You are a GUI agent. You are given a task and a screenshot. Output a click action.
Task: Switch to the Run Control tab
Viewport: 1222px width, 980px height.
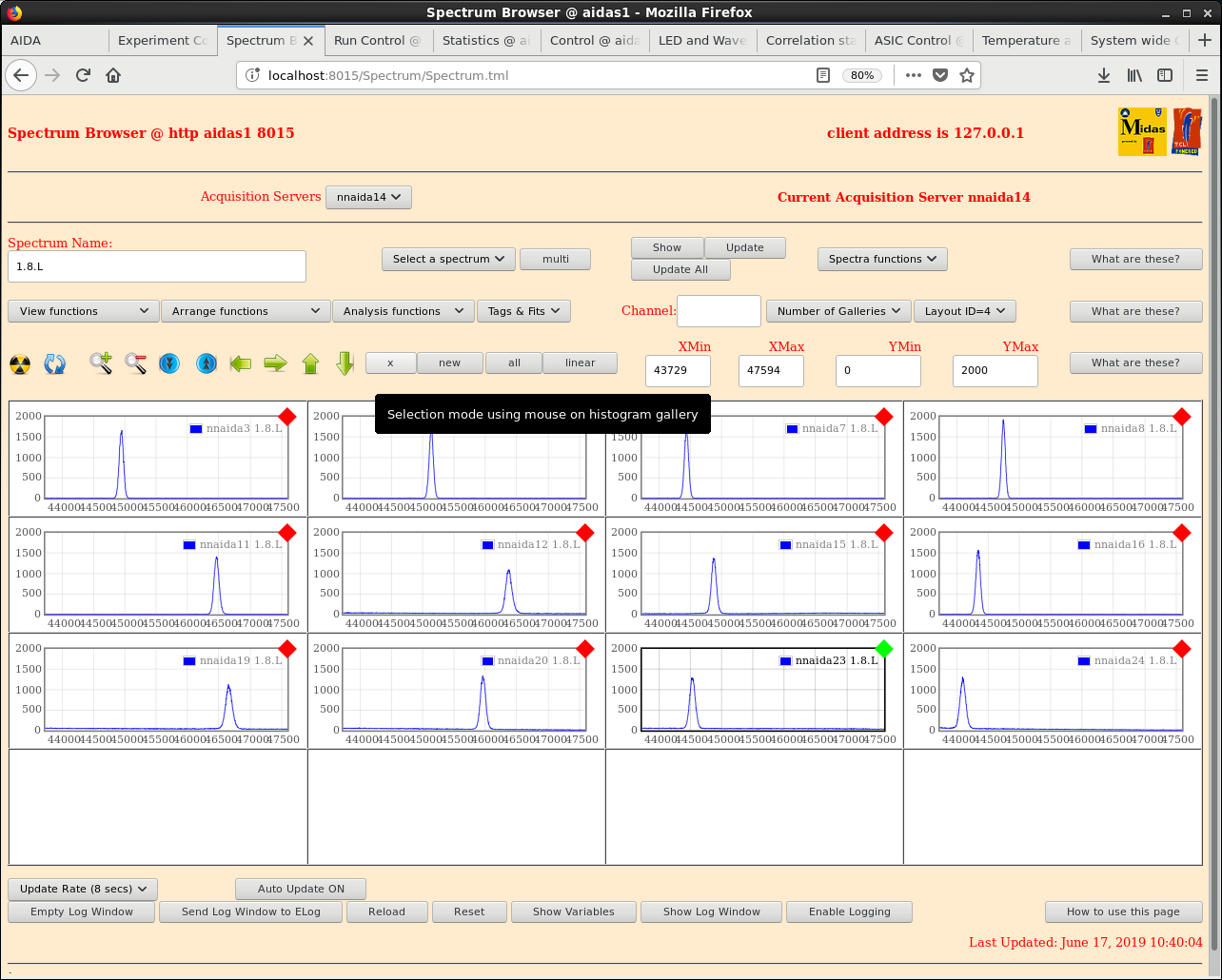[x=379, y=40]
